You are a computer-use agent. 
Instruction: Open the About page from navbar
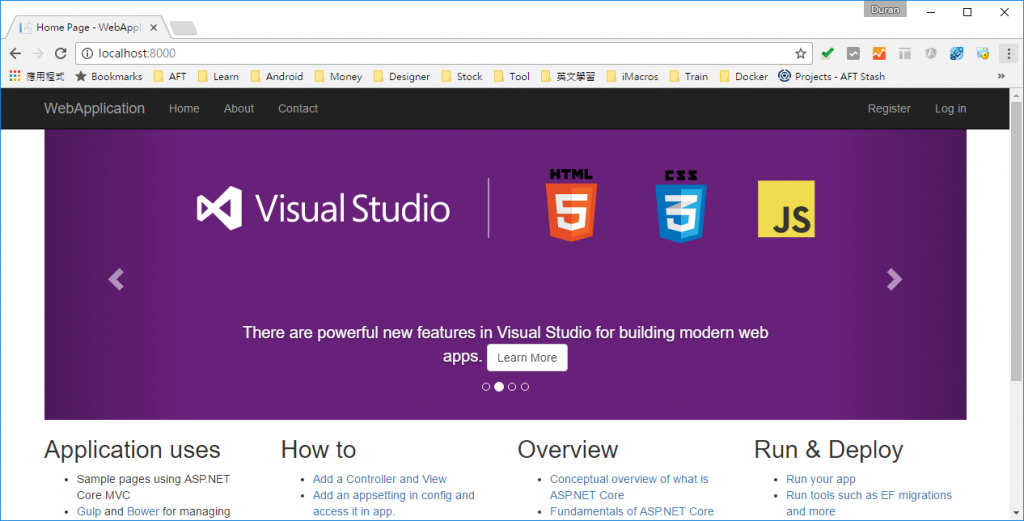(x=239, y=108)
